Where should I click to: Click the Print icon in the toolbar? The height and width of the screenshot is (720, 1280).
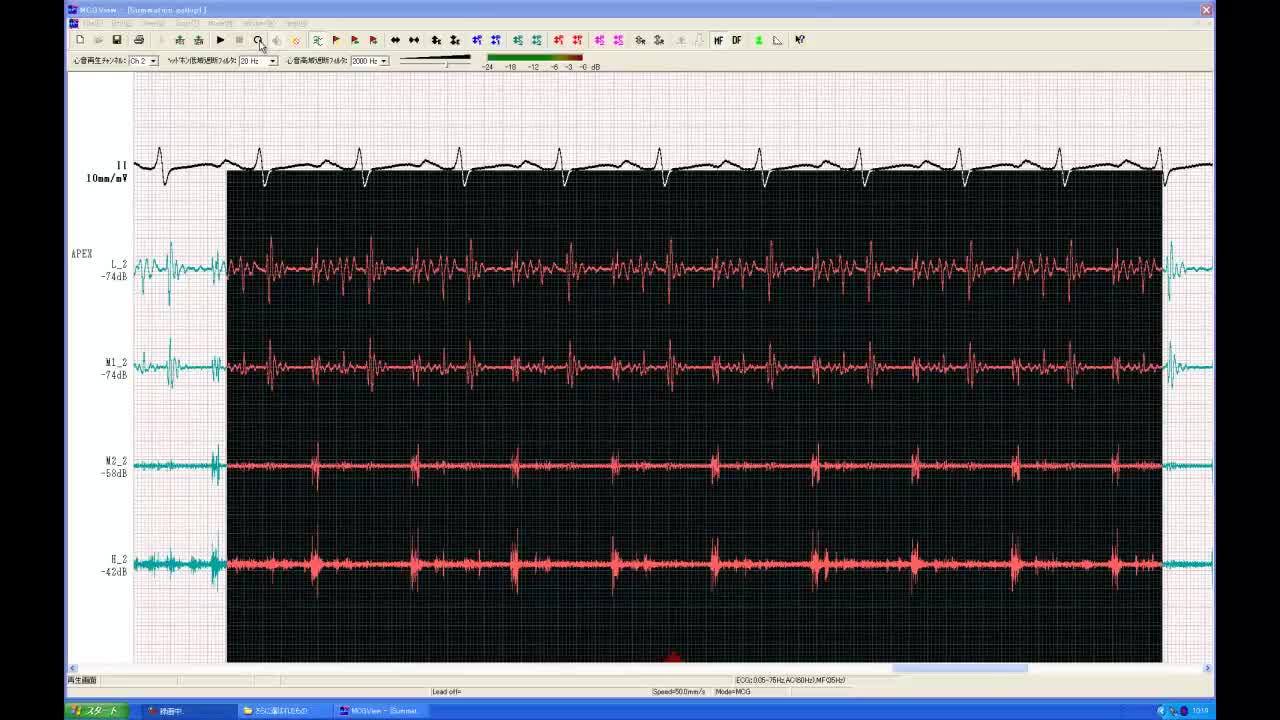point(139,40)
